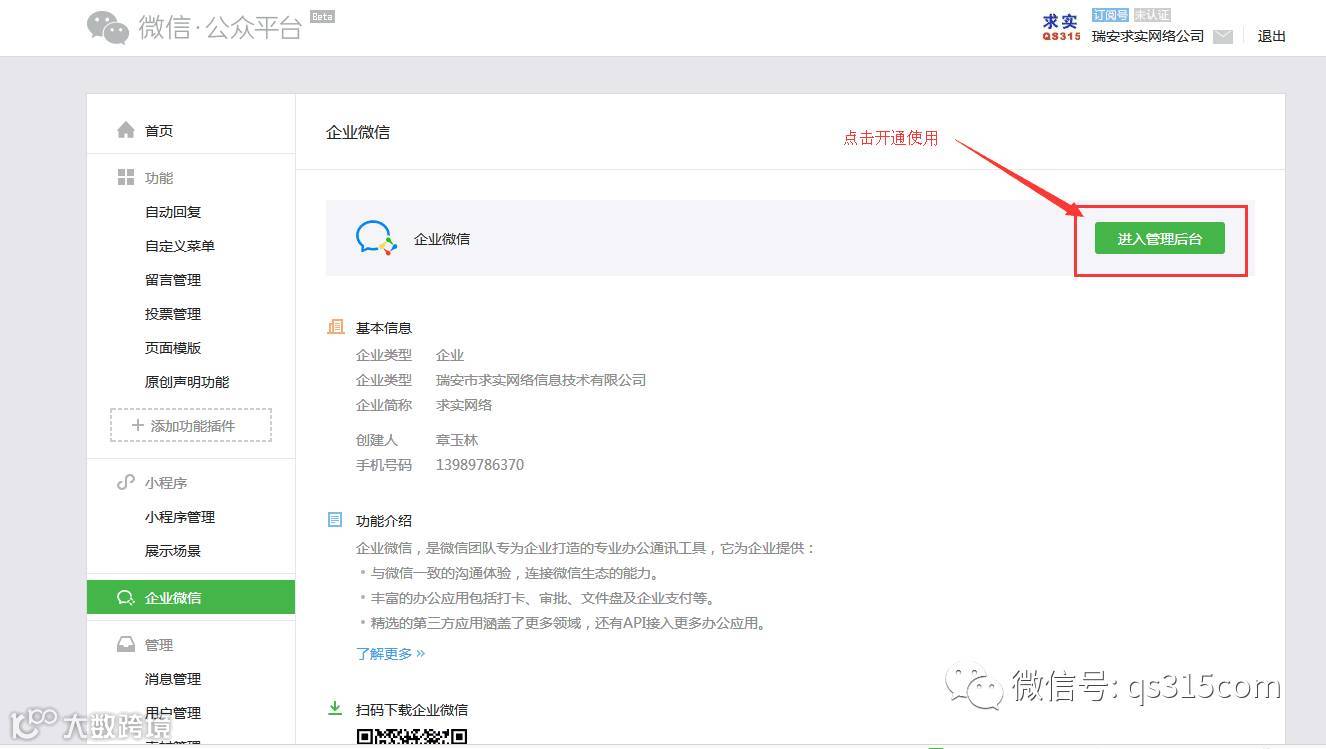The height and width of the screenshot is (749, 1326).
Task: Go to 展示场景 in the sidebar
Action: coord(173,551)
